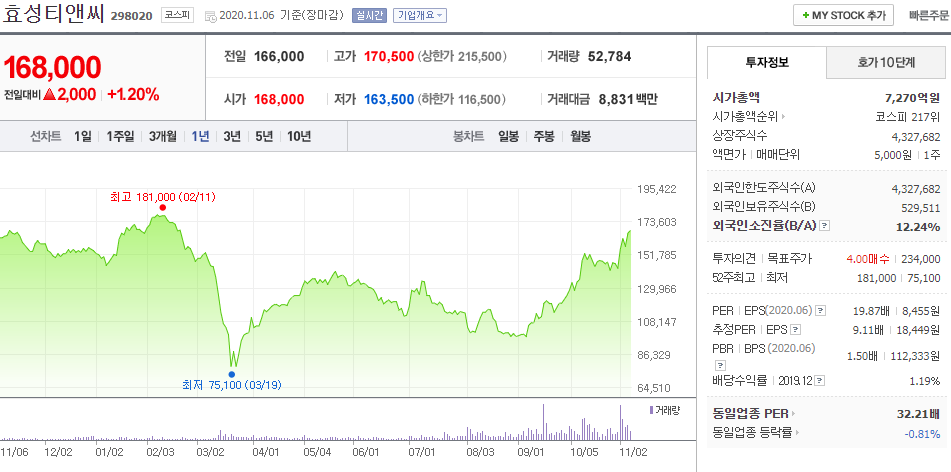Click 봉차트 label
951x472 pixels.
pyautogui.click(x=469, y=137)
